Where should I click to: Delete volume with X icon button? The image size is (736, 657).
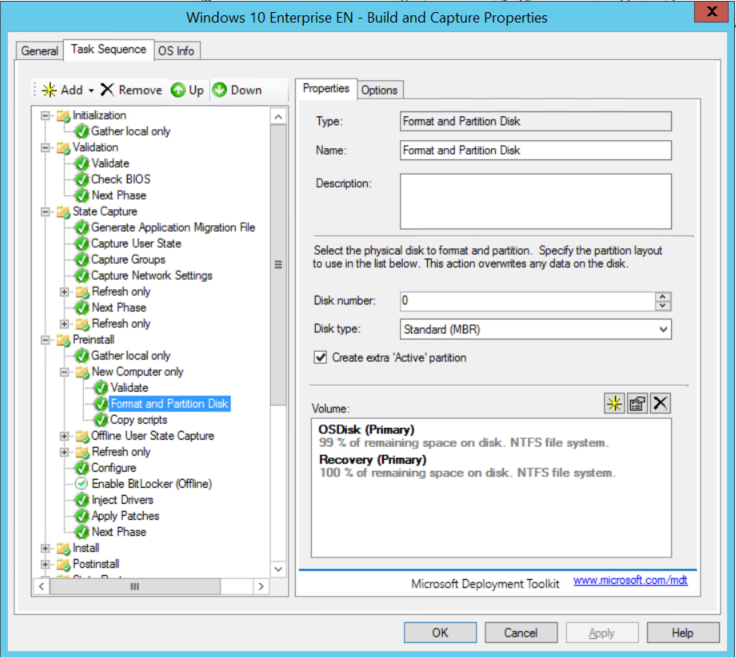(660, 403)
